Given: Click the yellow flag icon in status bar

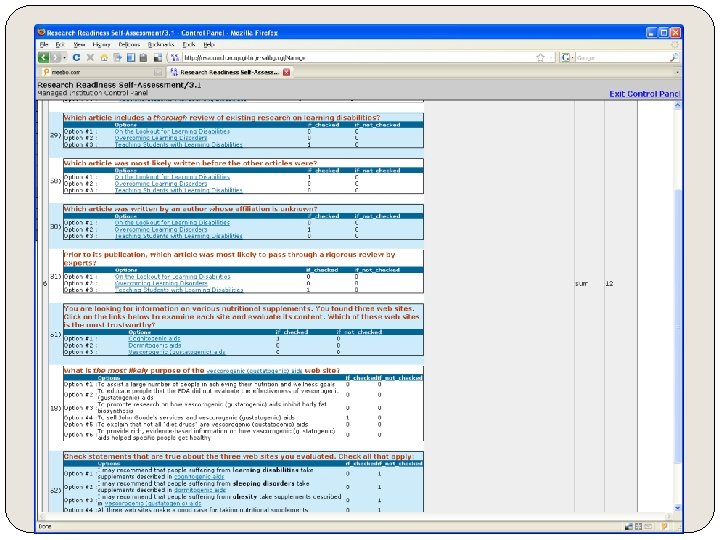Looking at the screenshot, I should click(x=664, y=526).
